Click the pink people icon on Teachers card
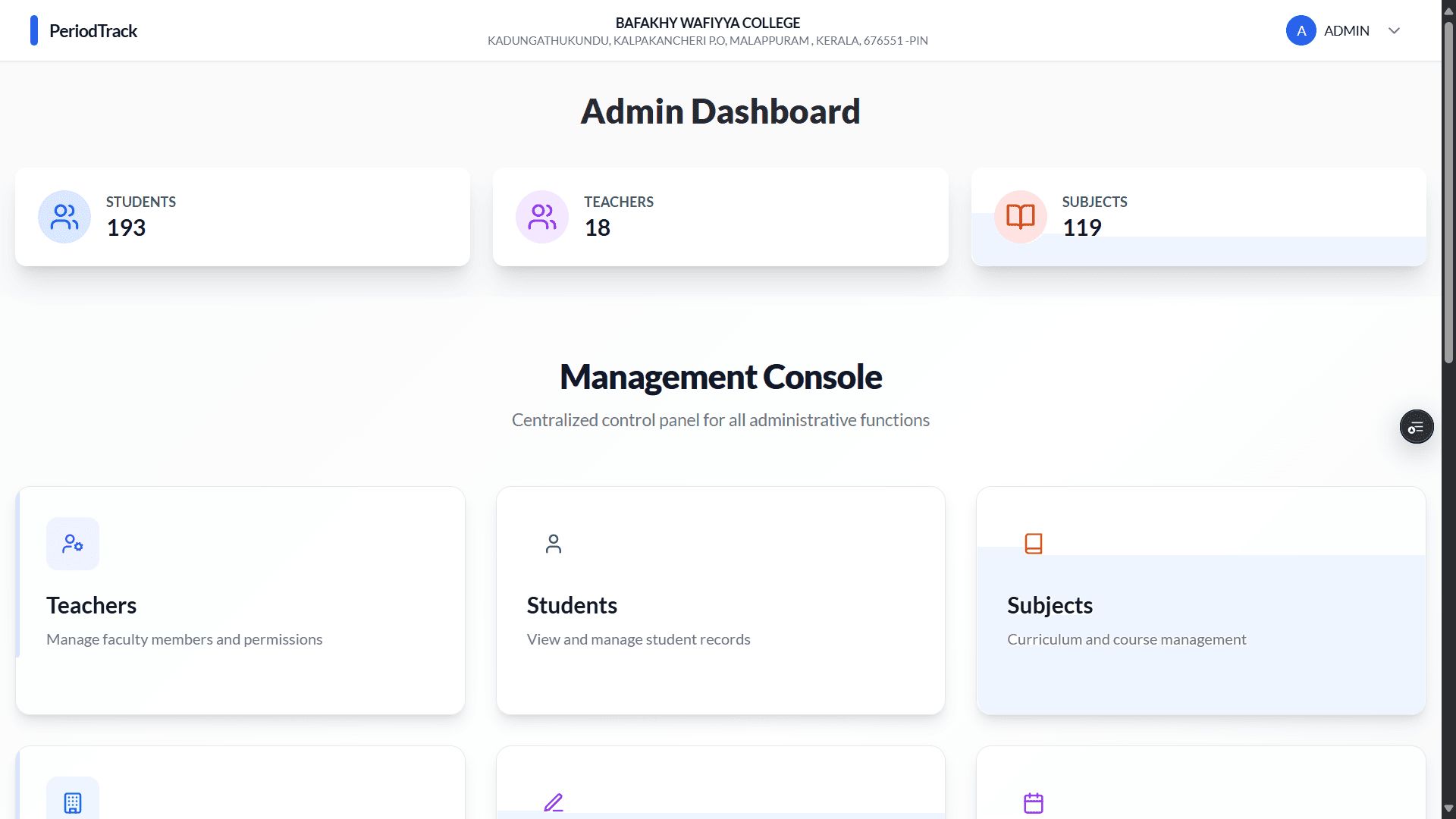Image resolution: width=1456 pixels, height=819 pixels. 541,216
